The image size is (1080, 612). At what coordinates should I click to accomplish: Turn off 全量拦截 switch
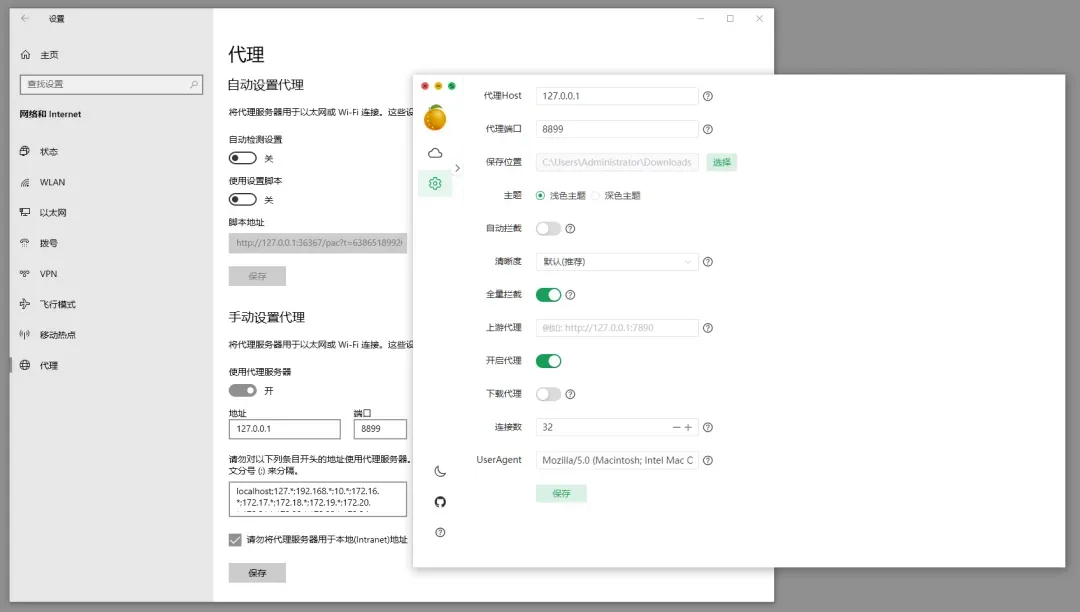548,295
